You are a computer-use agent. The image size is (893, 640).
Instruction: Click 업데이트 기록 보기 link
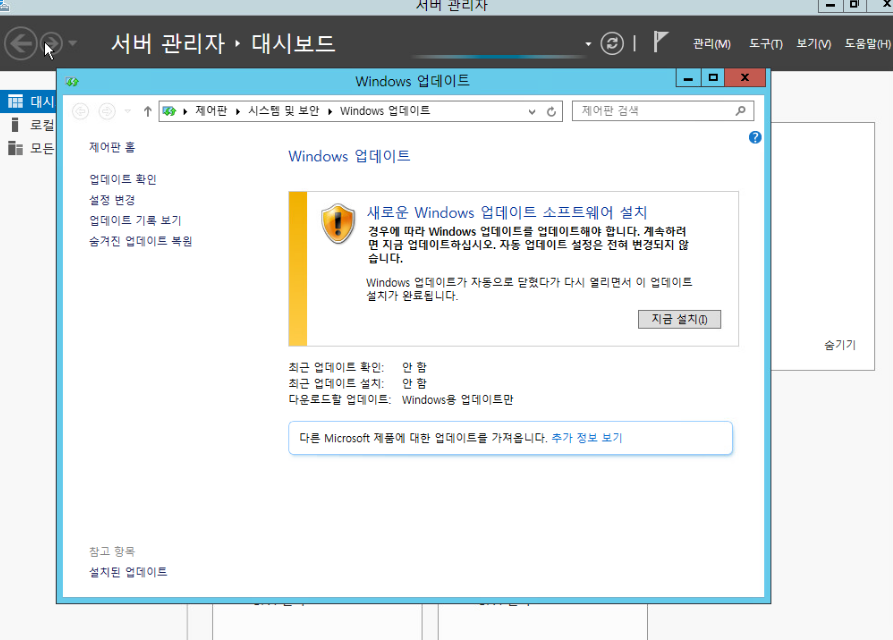pos(135,220)
